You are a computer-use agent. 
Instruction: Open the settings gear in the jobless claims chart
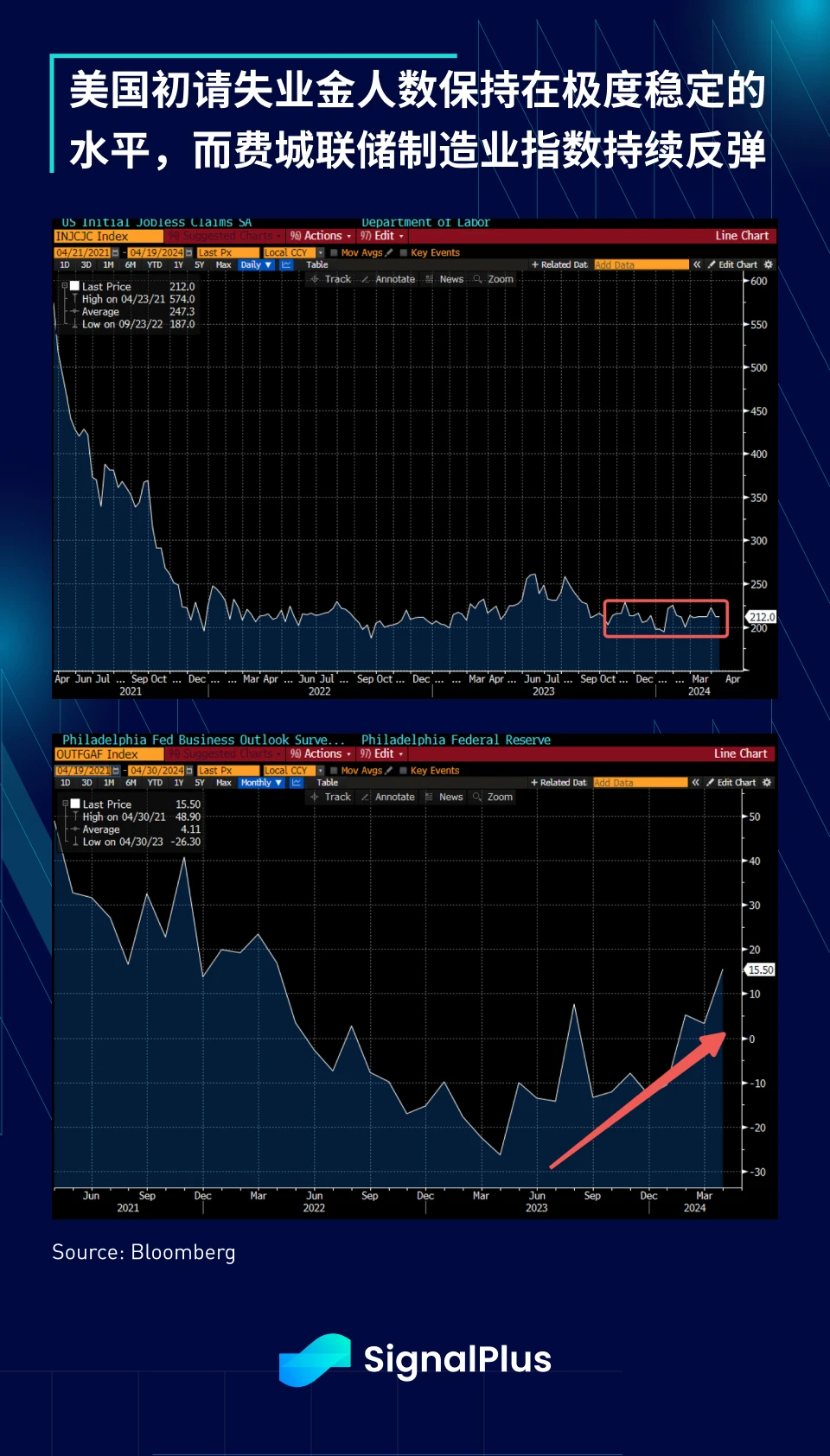(768, 264)
